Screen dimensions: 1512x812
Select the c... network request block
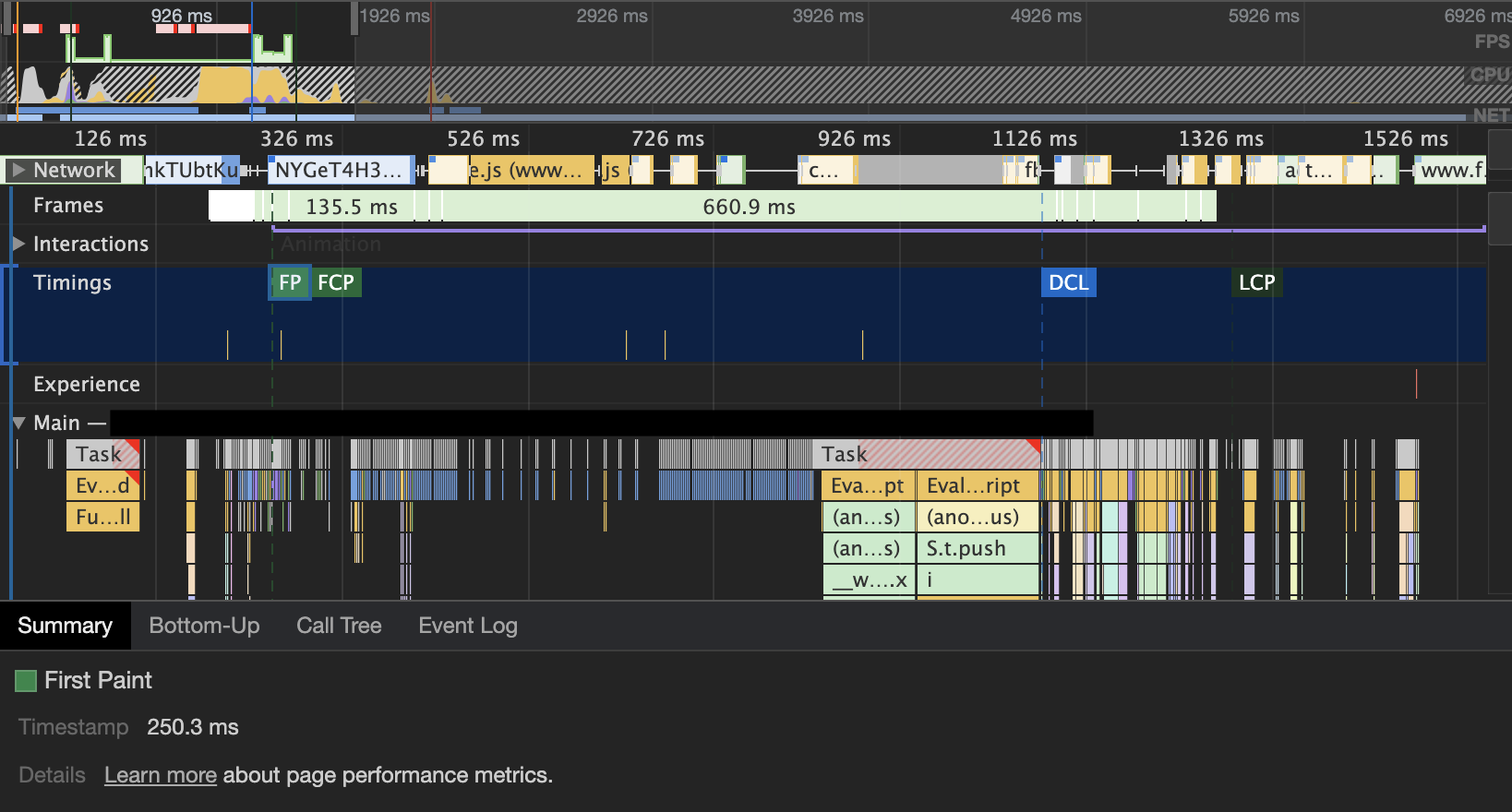point(828,170)
